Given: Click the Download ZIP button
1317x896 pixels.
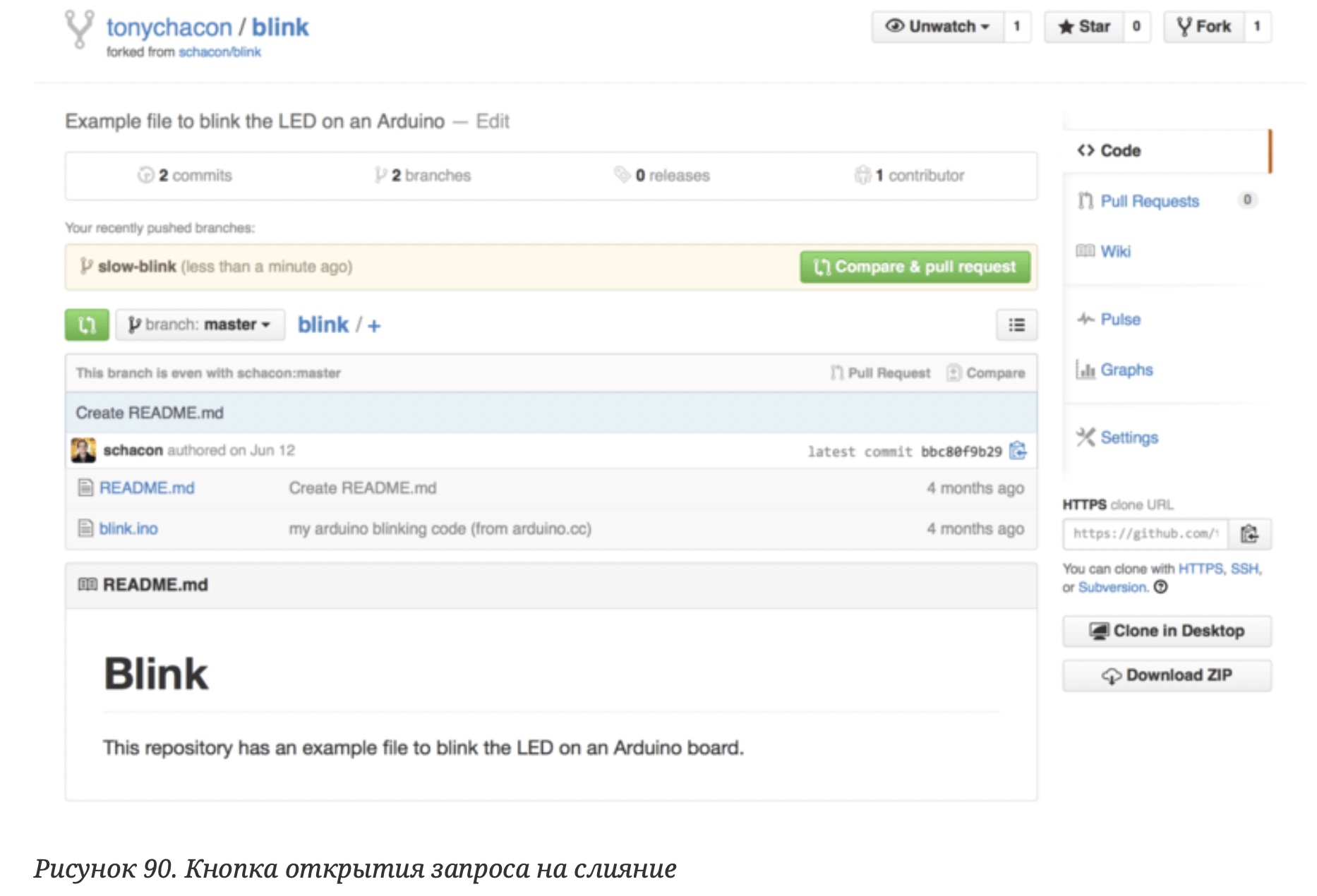Looking at the screenshot, I should pos(1167,675).
